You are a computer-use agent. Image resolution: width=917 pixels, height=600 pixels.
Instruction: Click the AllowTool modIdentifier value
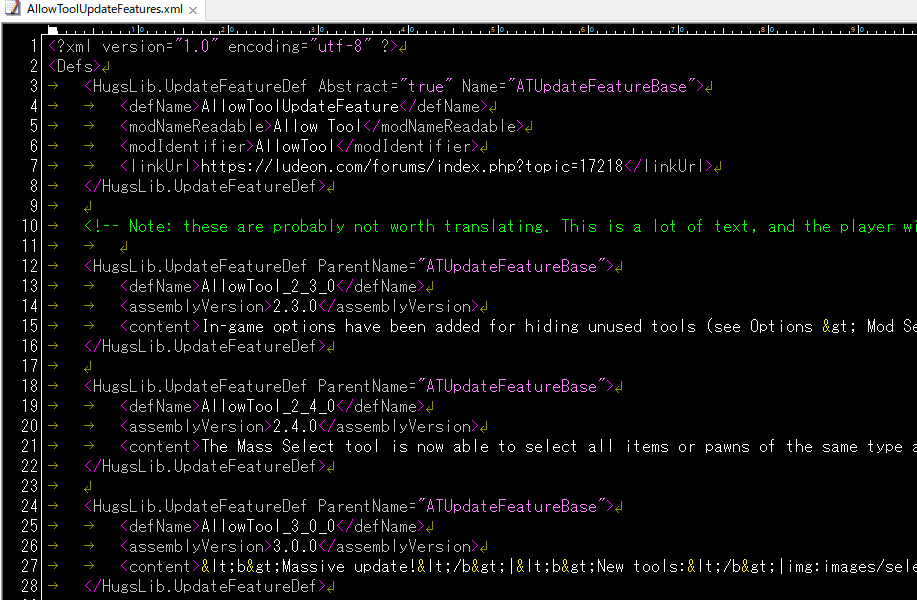coord(295,146)
